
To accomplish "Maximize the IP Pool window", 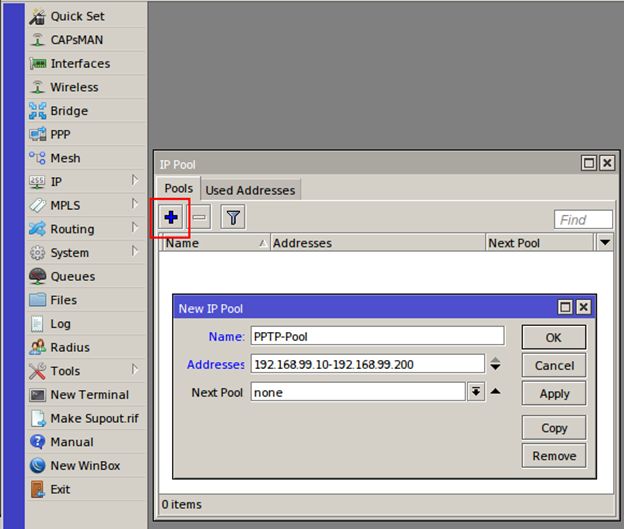I will [x=589, y=163].
